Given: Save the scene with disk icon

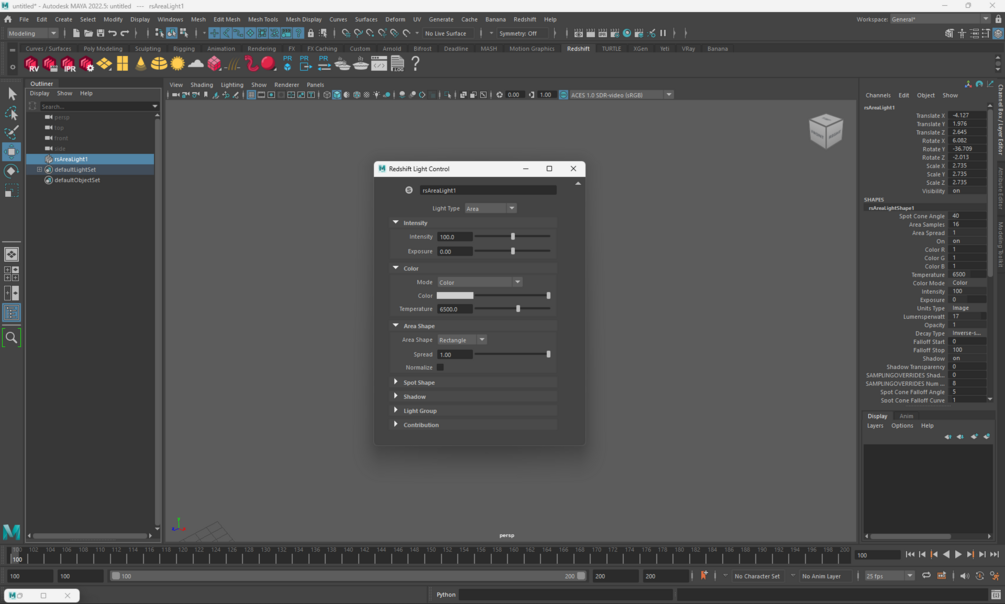Looking at the screenshot, I should coord(101,33).
